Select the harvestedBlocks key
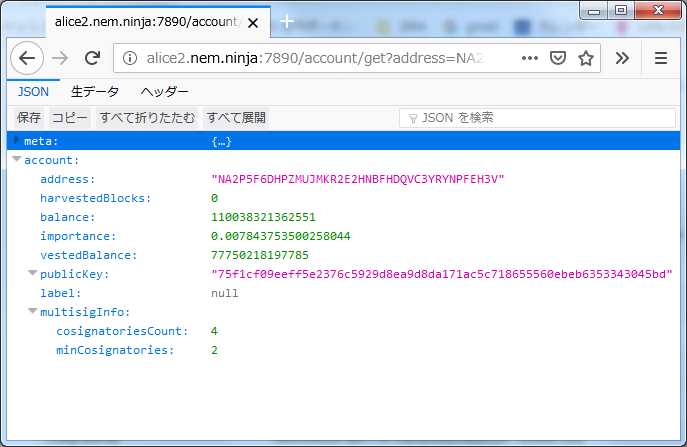The width and height of the screenshot is (687, 447). [96, 198]
